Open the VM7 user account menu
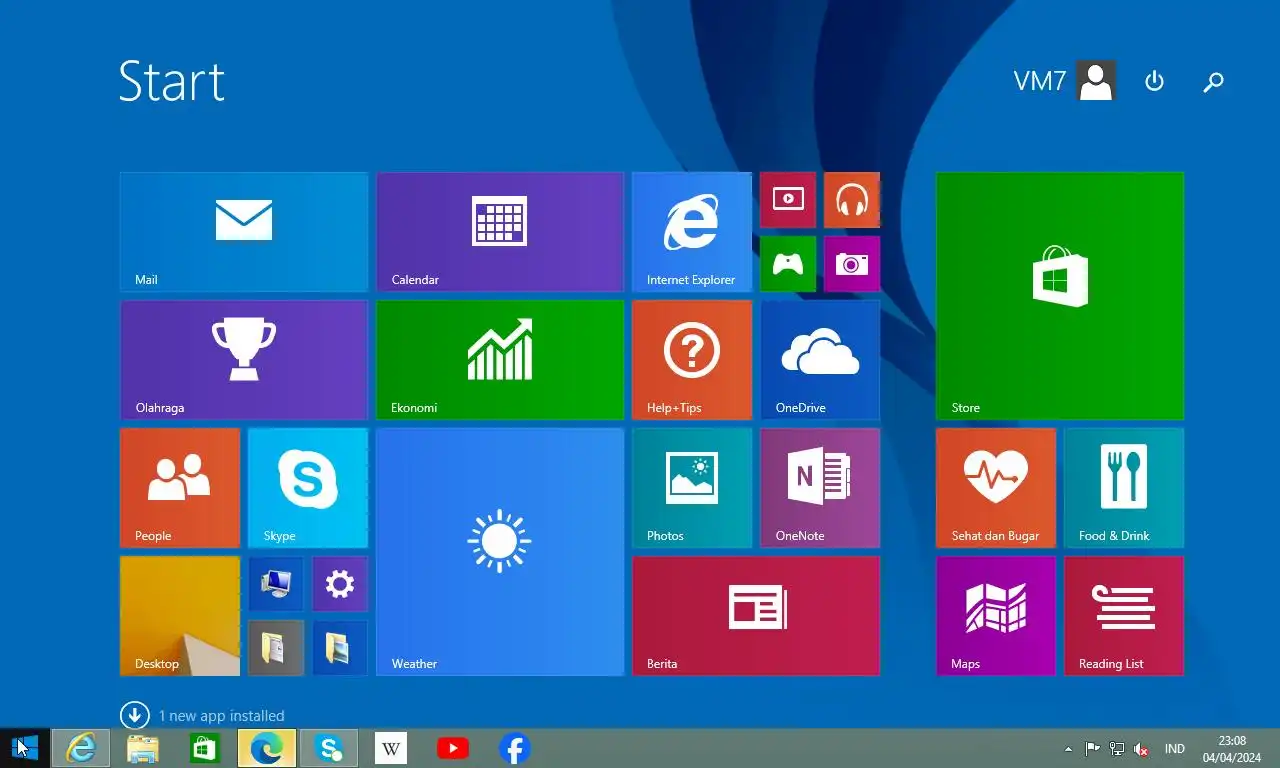1280x768 pixels. [1064, 81]
